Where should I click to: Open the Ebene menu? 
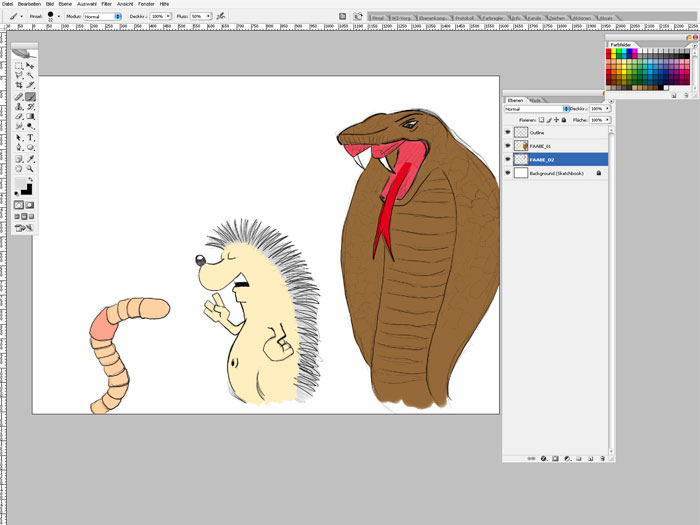(x=65, y=4)
